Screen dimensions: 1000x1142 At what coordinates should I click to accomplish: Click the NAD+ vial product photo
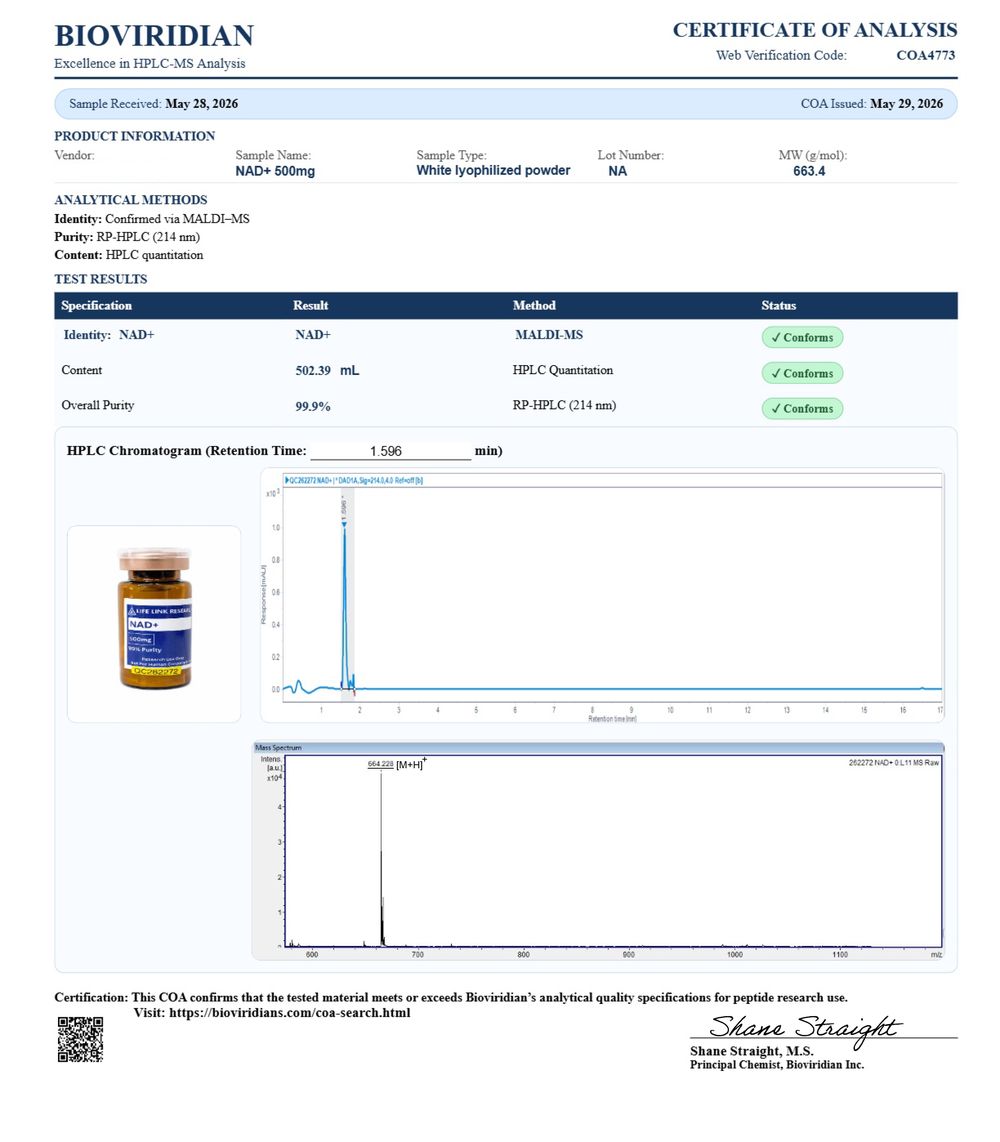154,618
